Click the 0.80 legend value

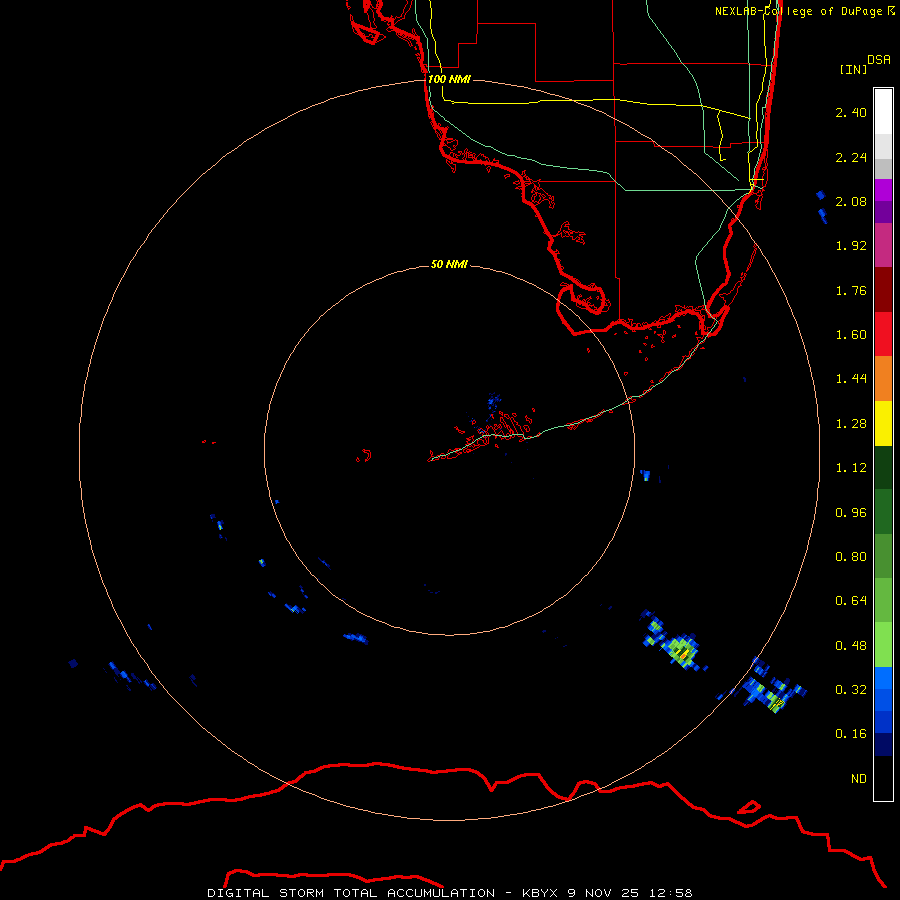coord(851,557)
